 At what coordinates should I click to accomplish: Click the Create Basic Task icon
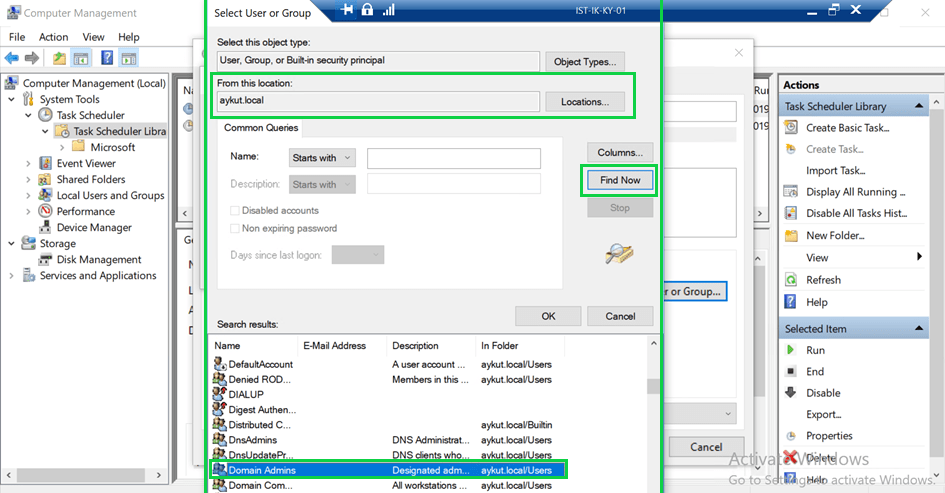point(791,128)
